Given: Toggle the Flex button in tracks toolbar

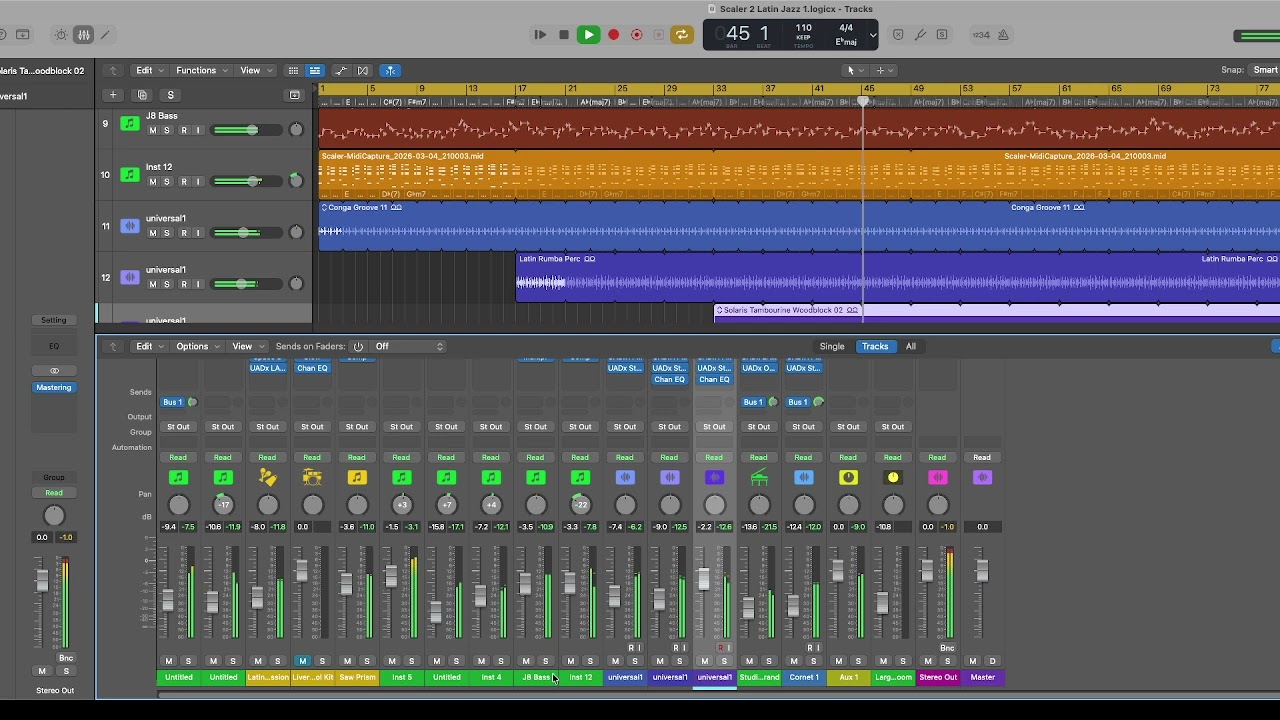Looking at the screenshot, I should [363, 71].
